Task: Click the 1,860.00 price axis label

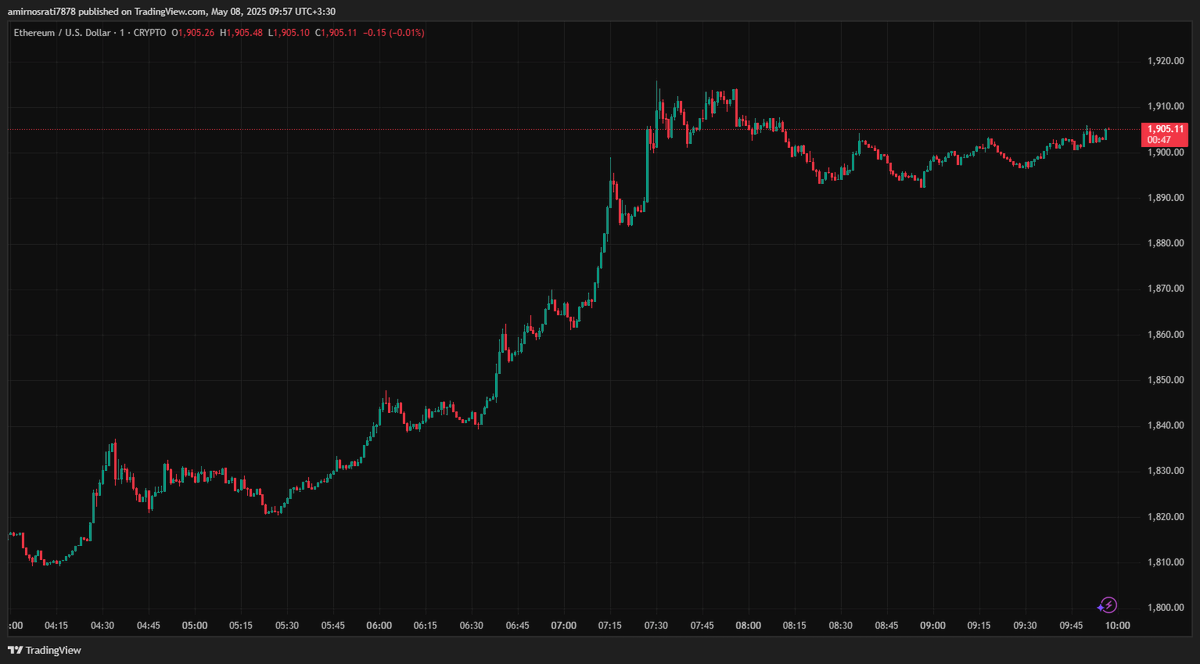Action: [1166, 334]
